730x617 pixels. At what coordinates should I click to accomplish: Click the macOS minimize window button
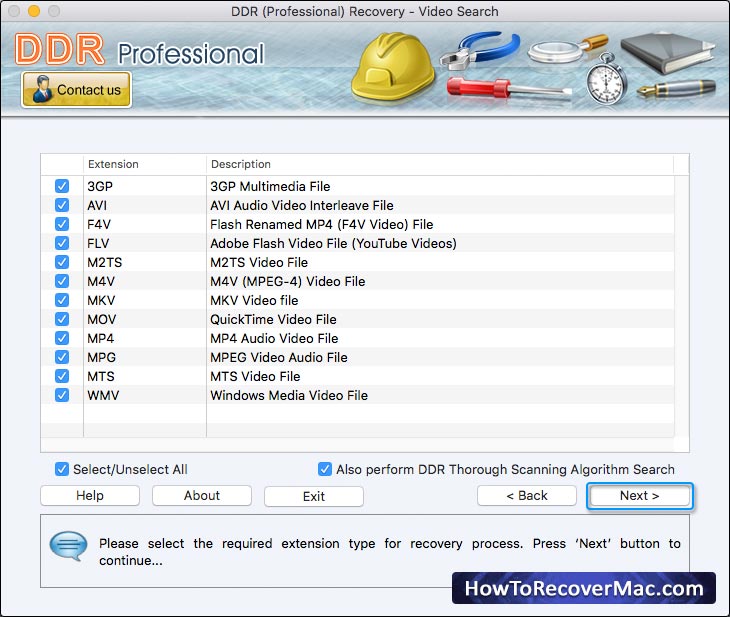(34, 11)
